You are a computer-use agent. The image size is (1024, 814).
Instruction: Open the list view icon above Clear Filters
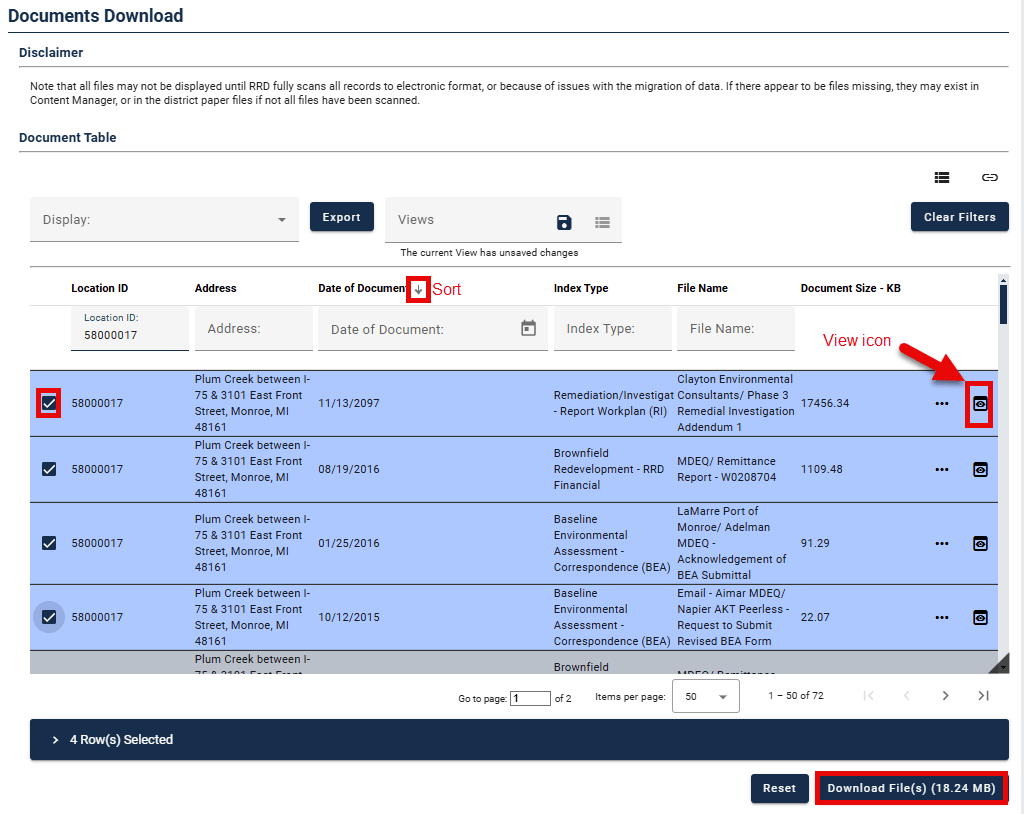tap(941, 177)
